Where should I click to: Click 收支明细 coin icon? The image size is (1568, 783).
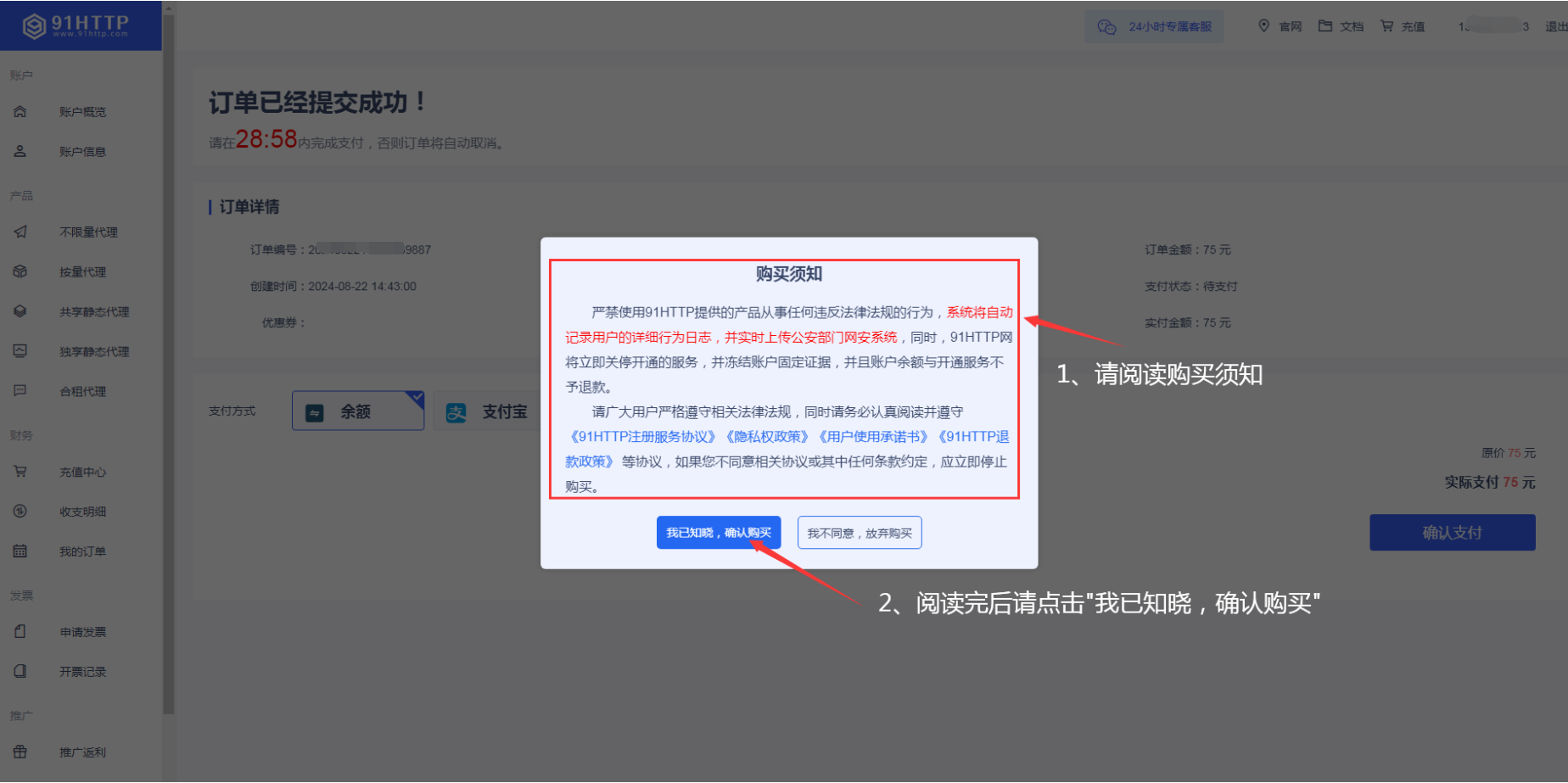point(20,512)
